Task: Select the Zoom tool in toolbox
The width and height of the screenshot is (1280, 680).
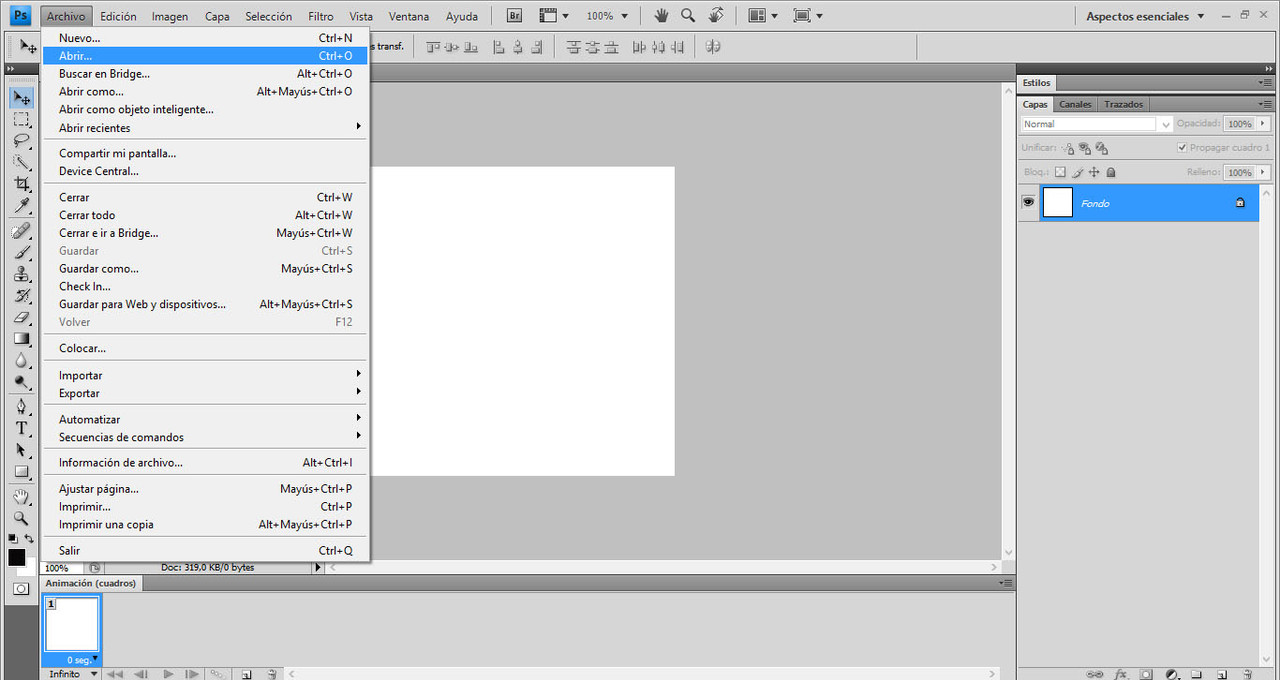Action: [x=21, y=518]
